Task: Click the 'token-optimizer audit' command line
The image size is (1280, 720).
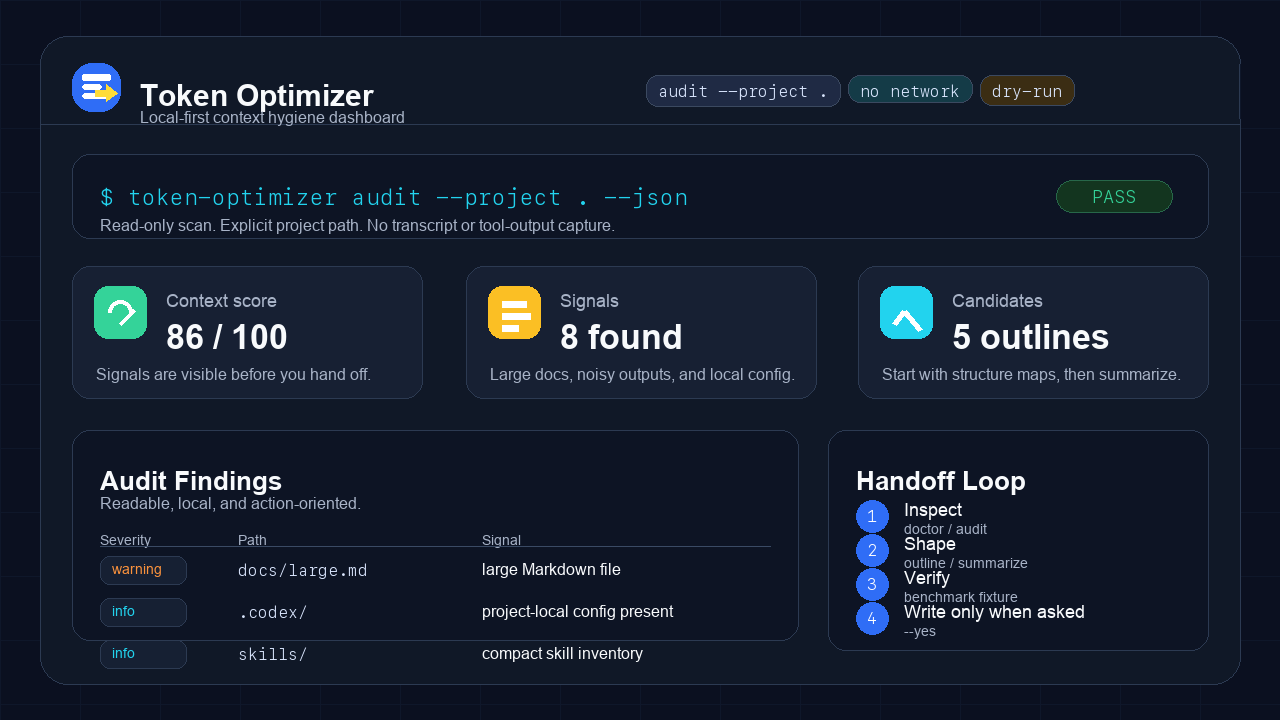Action: click(x=394, y=197)
